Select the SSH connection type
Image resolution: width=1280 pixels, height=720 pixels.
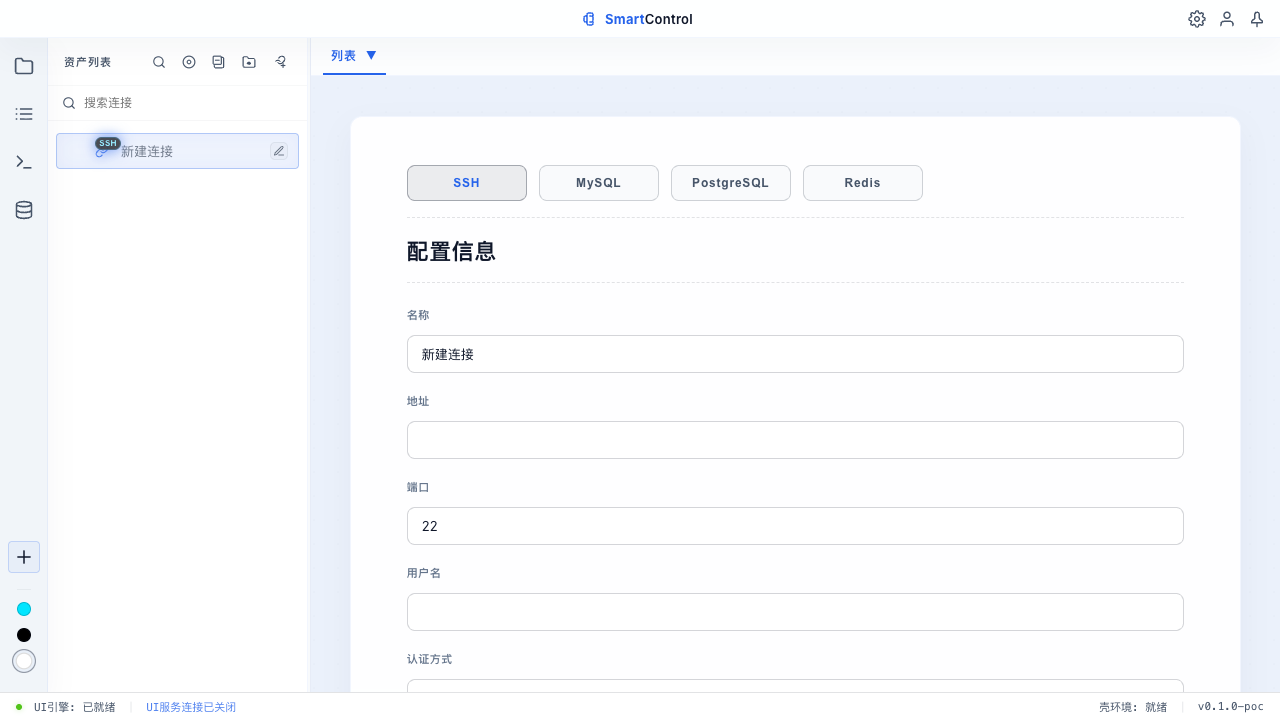(x=467, y=183)
